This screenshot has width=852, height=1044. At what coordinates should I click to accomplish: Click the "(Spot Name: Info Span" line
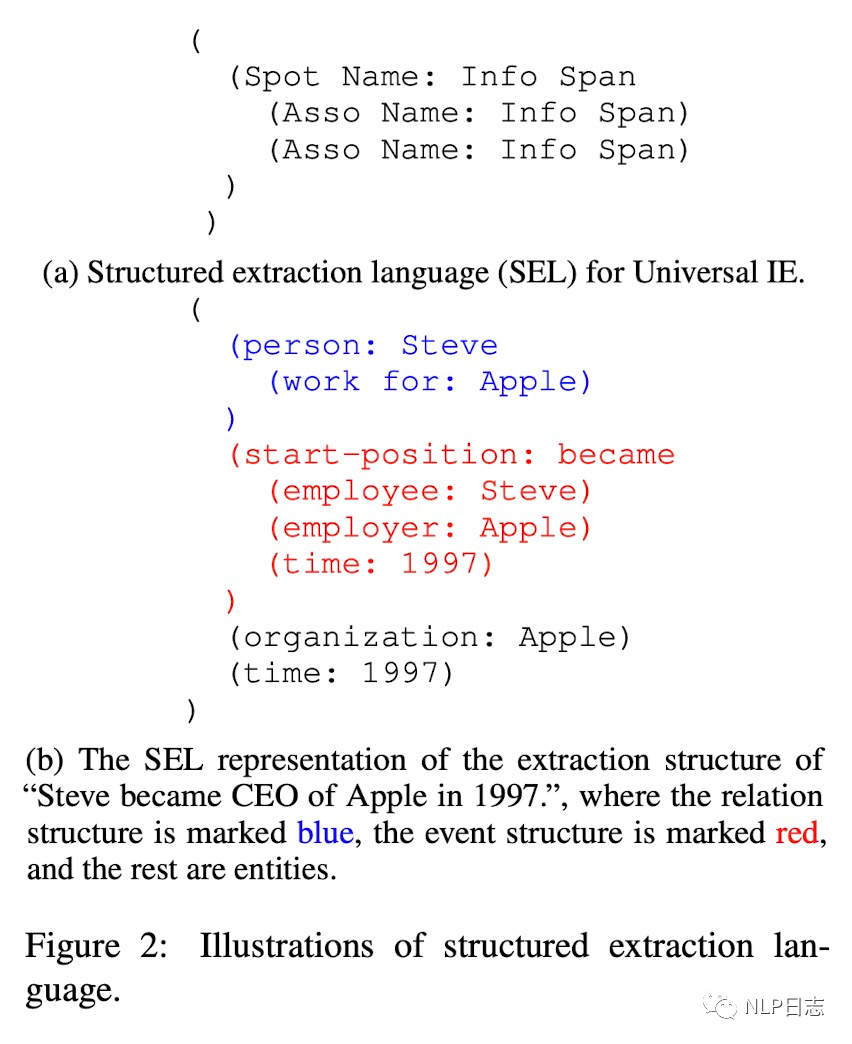[433, 77]
